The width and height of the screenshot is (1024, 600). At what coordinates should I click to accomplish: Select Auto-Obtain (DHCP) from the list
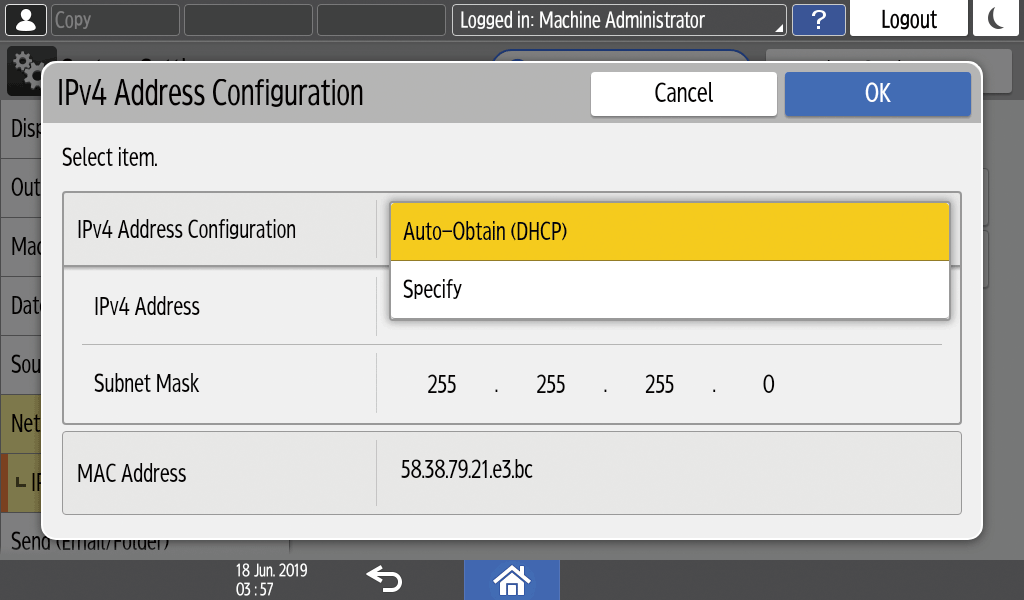669,232
